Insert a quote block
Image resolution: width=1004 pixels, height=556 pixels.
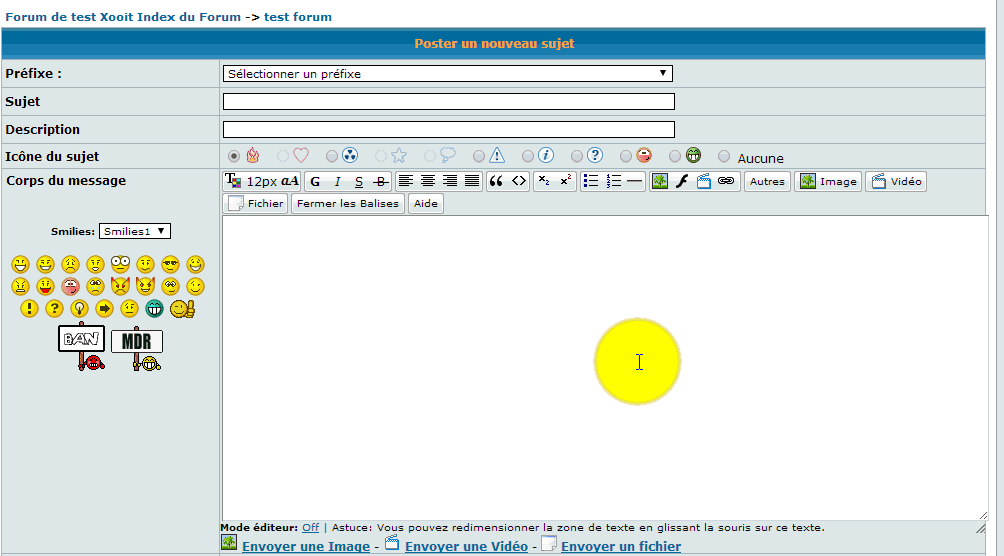click(x=496, y=181)
